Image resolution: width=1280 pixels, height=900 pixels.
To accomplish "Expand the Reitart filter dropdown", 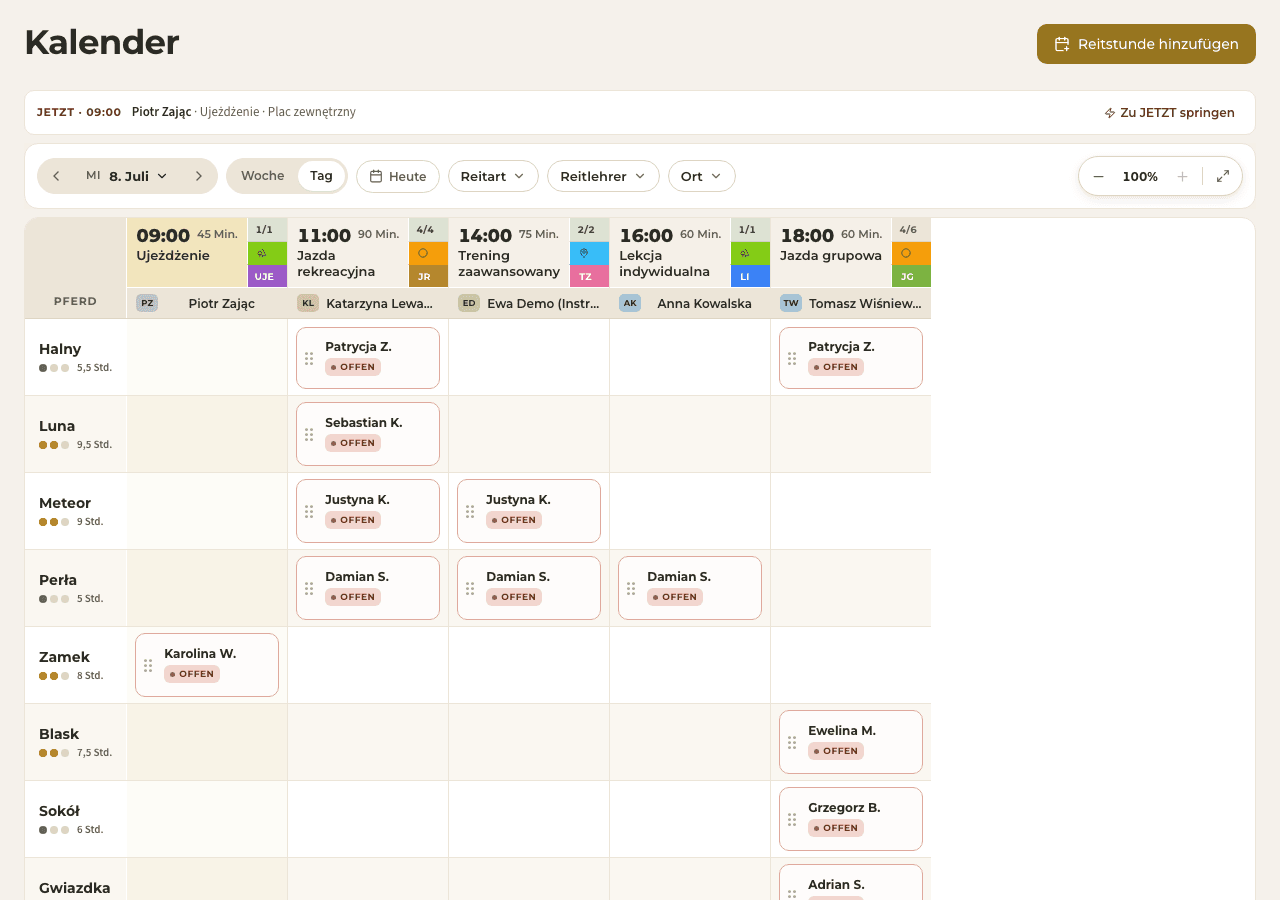I will pos(493,176).
